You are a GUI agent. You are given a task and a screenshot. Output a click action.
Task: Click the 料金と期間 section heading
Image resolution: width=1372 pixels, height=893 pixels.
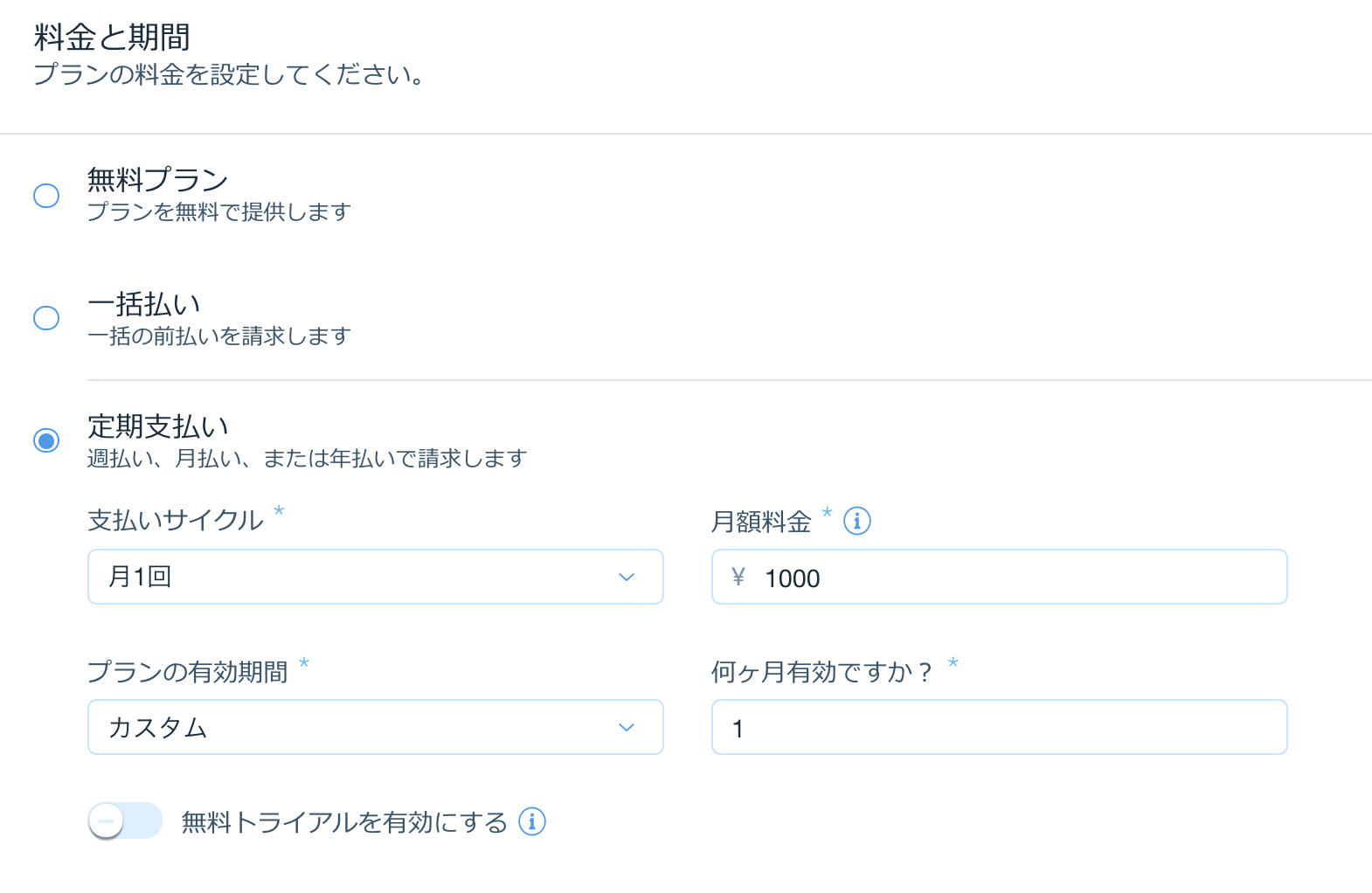pos(112,38)
